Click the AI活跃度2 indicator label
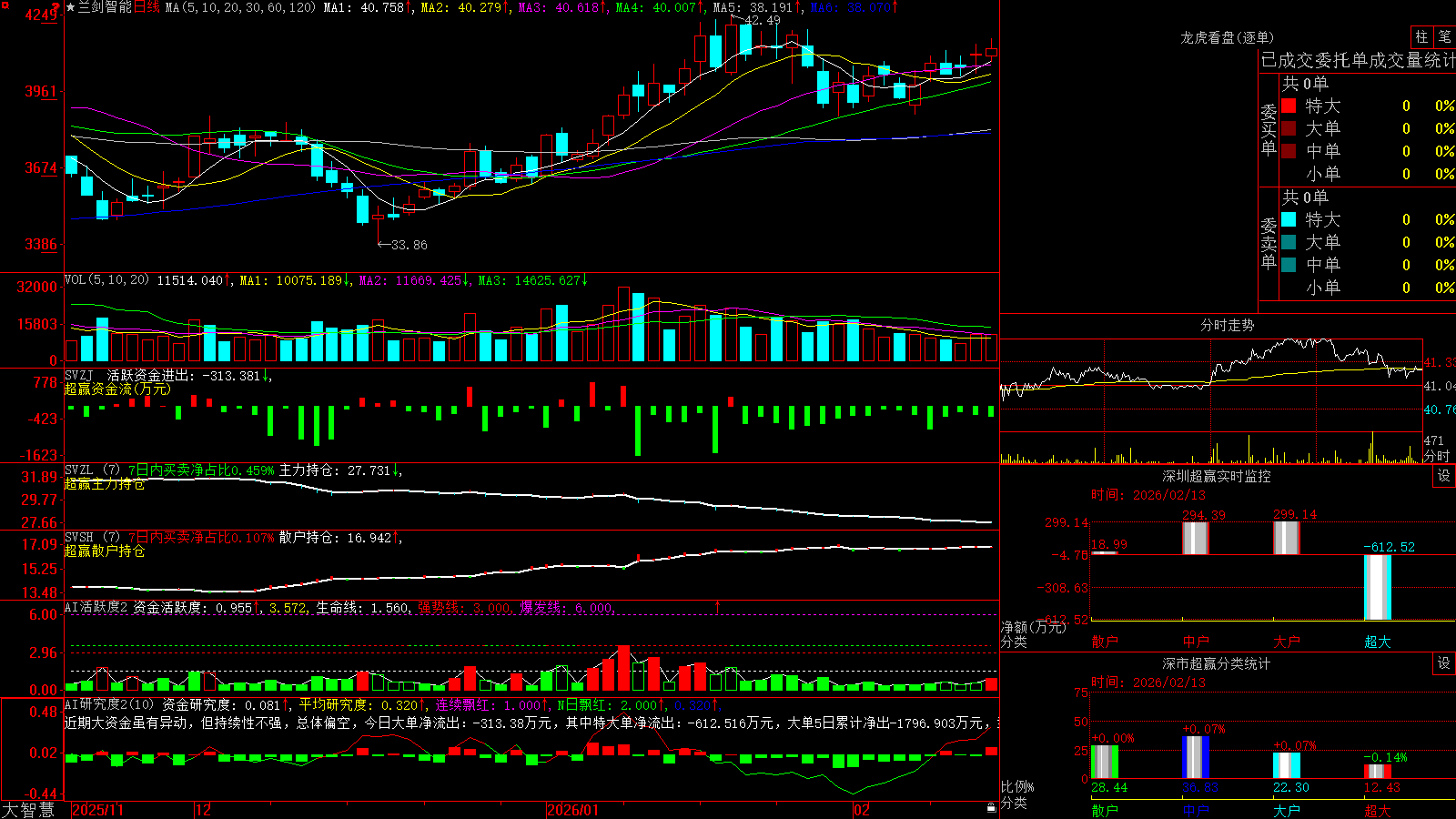 (96, 607)
